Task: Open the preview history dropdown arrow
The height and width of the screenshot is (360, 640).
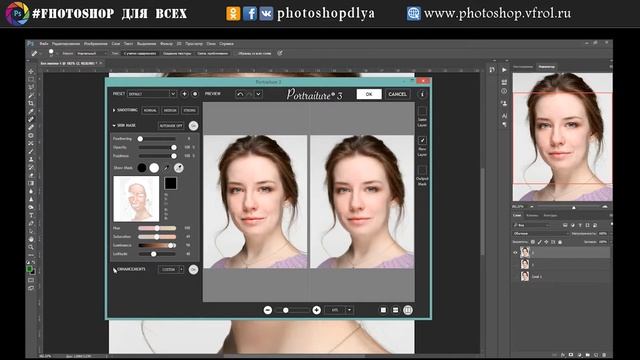Action: click(x=258, y=94)
